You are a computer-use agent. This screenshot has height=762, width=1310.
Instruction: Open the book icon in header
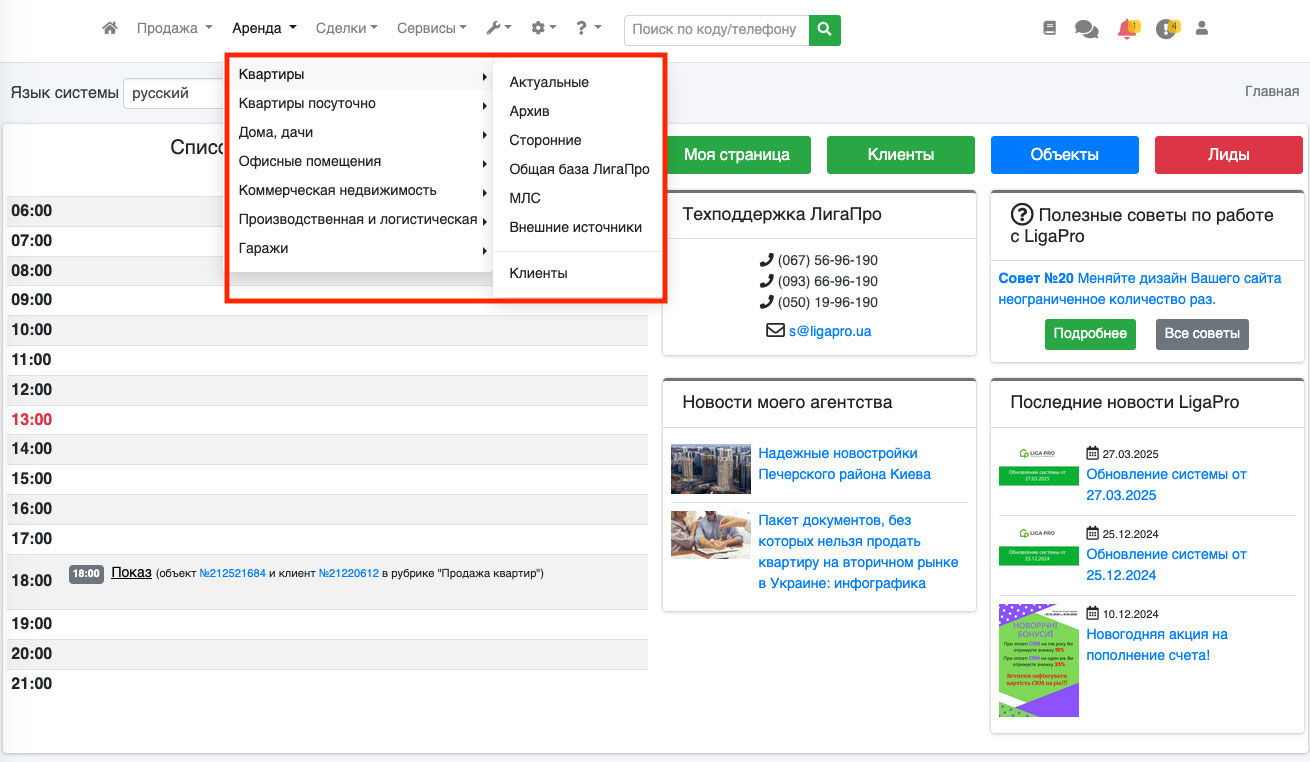pos(1049,29)
